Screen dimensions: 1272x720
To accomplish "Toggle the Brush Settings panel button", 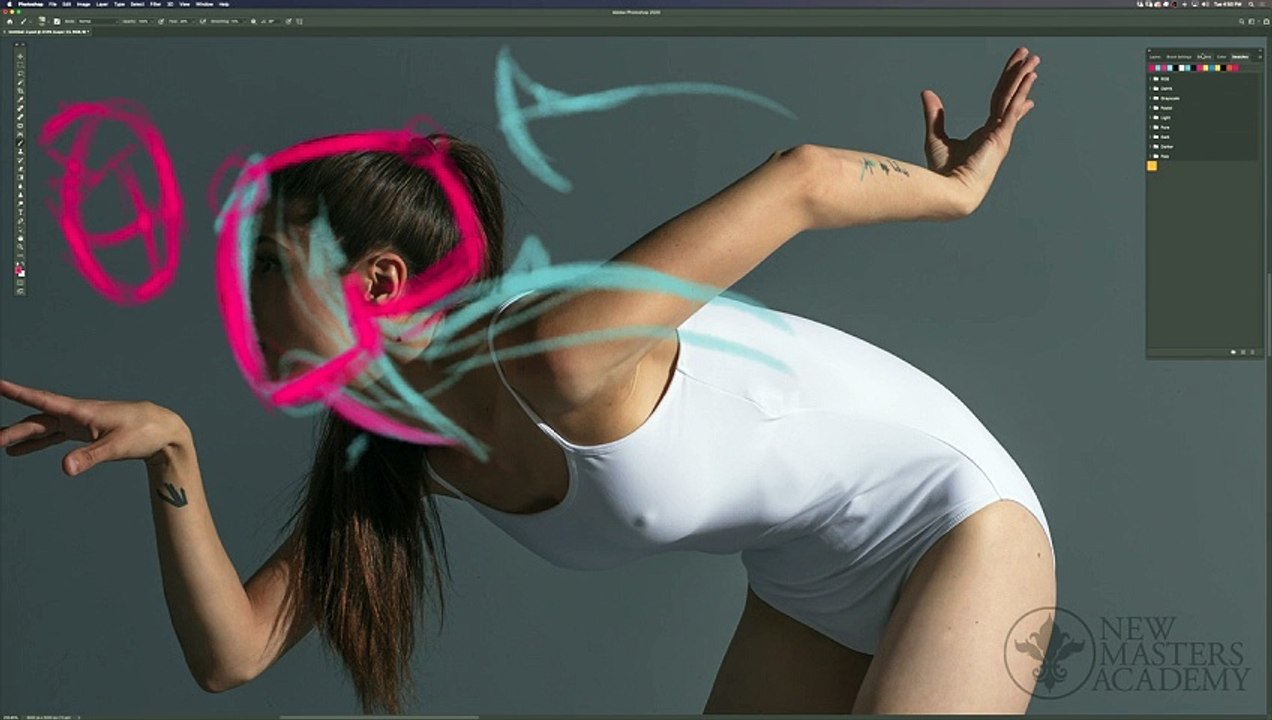I will (x=57, y=21).
